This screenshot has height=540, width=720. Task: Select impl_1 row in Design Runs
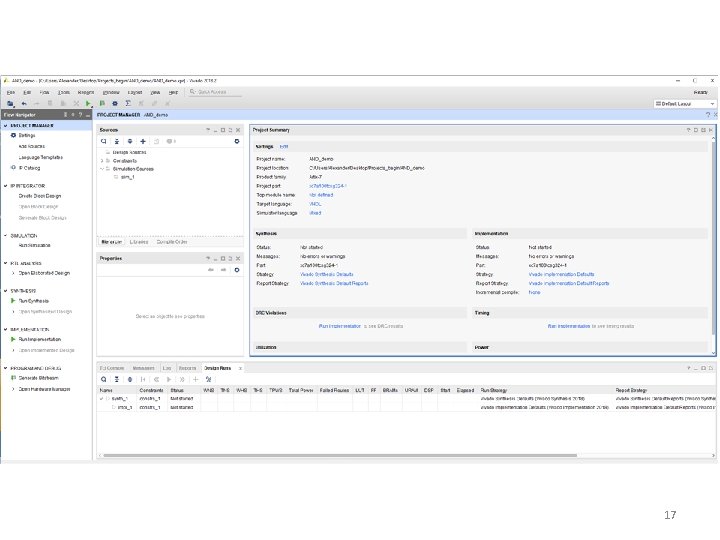[406, 407]
